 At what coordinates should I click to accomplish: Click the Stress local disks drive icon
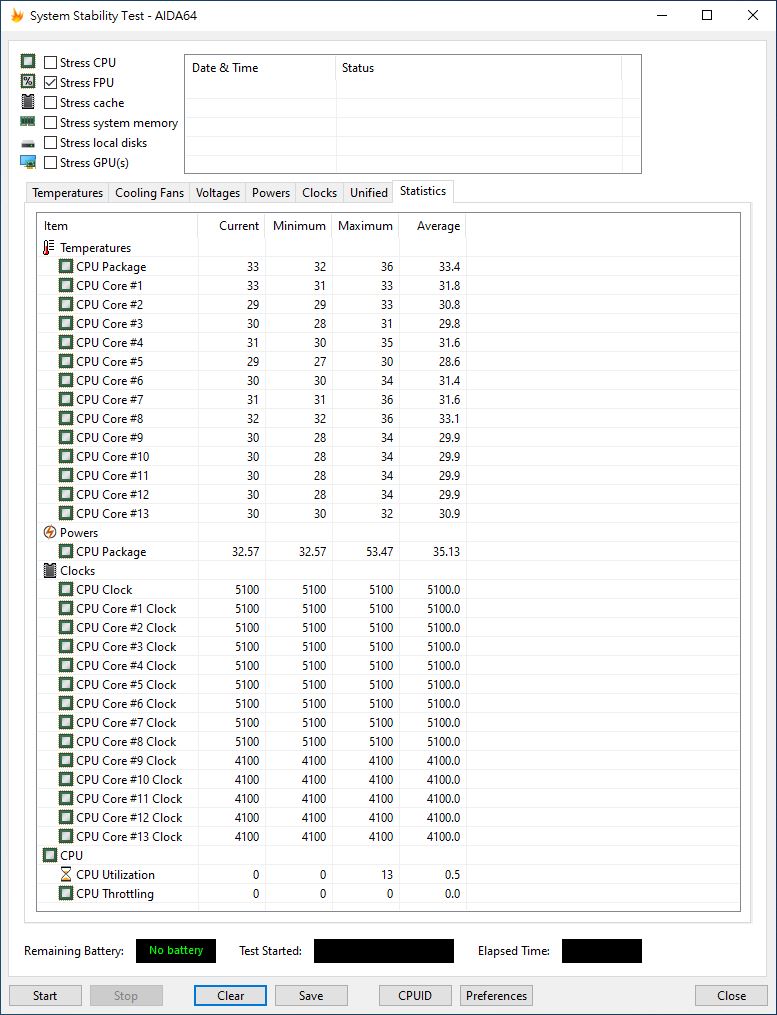click(x=28, y=143)
